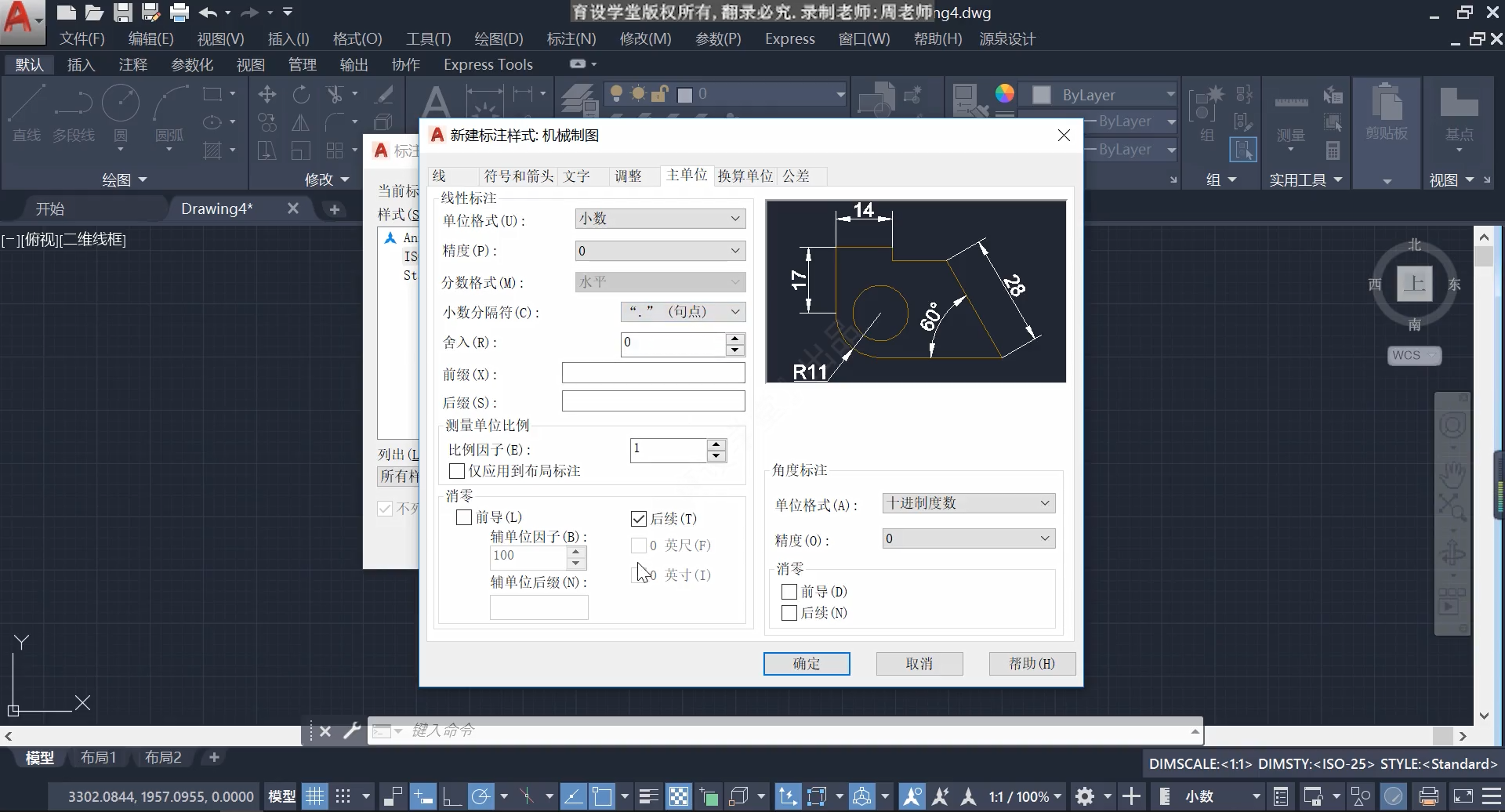
Task: Click the Rotate tool in Modify panel
Action: click(x=301, y=95)
